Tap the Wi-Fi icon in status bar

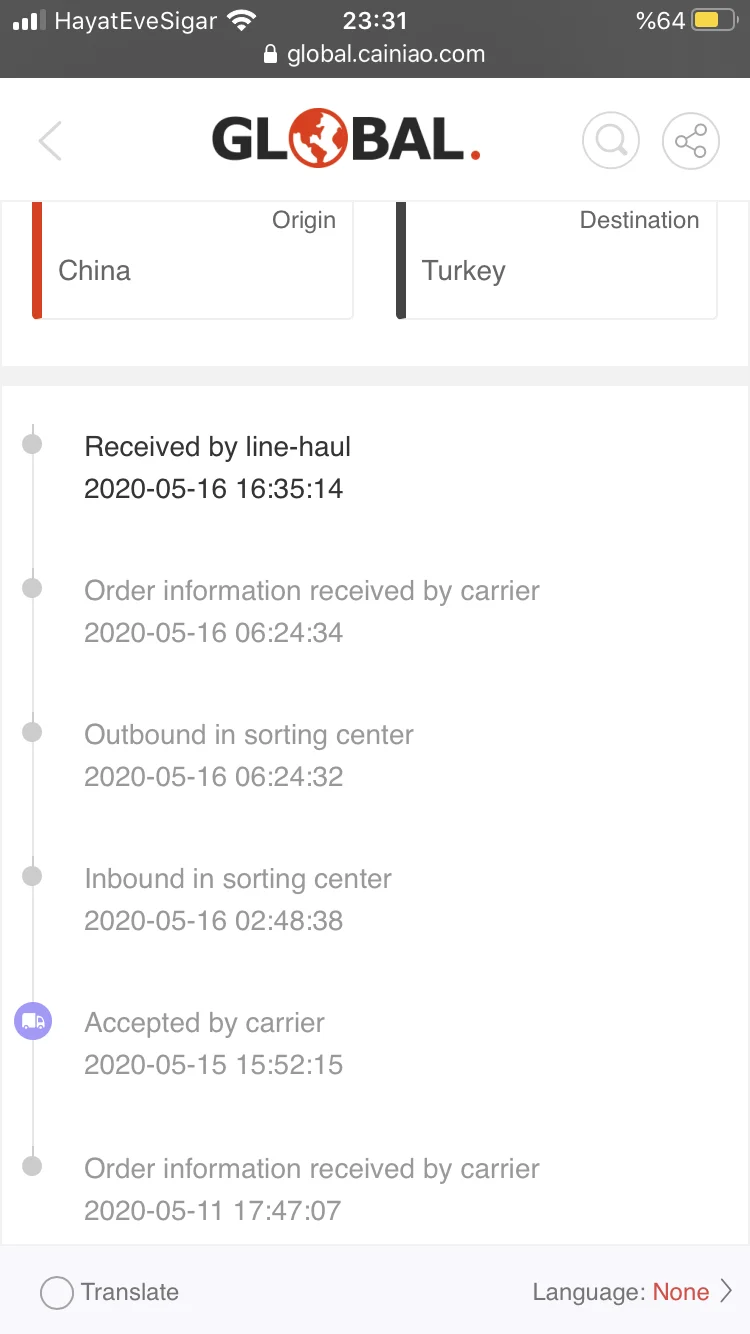point(241,20)
